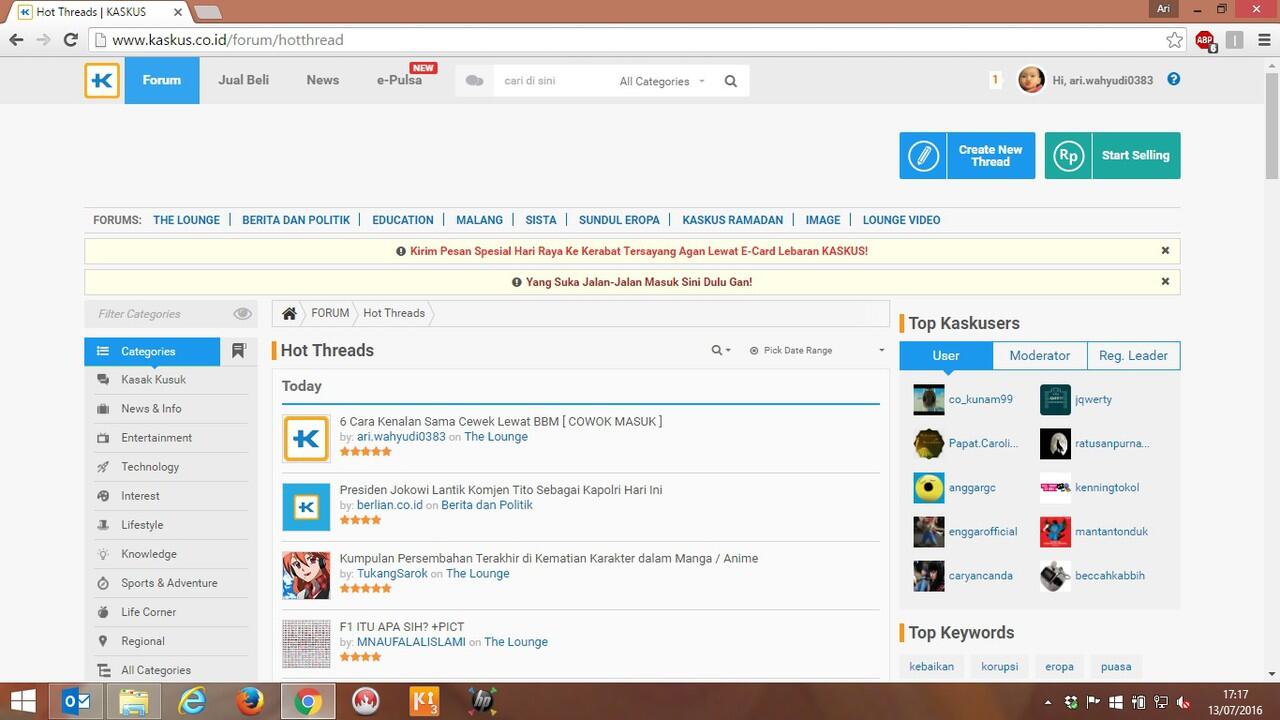Dismiss the Jalan-Jalan announcement banner
Image resolution: width=1280 pixels, height=720 pixels.
[1165, 282]
